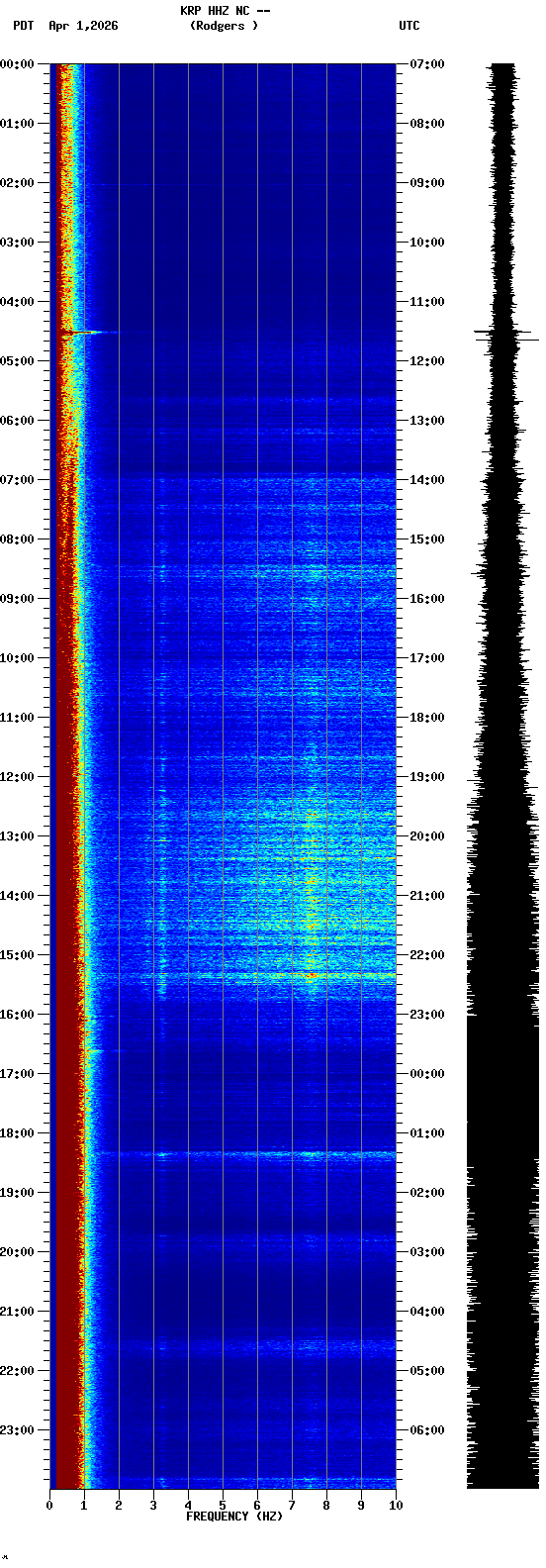Click the UTC time label "02:00"

pos(427,1193)
